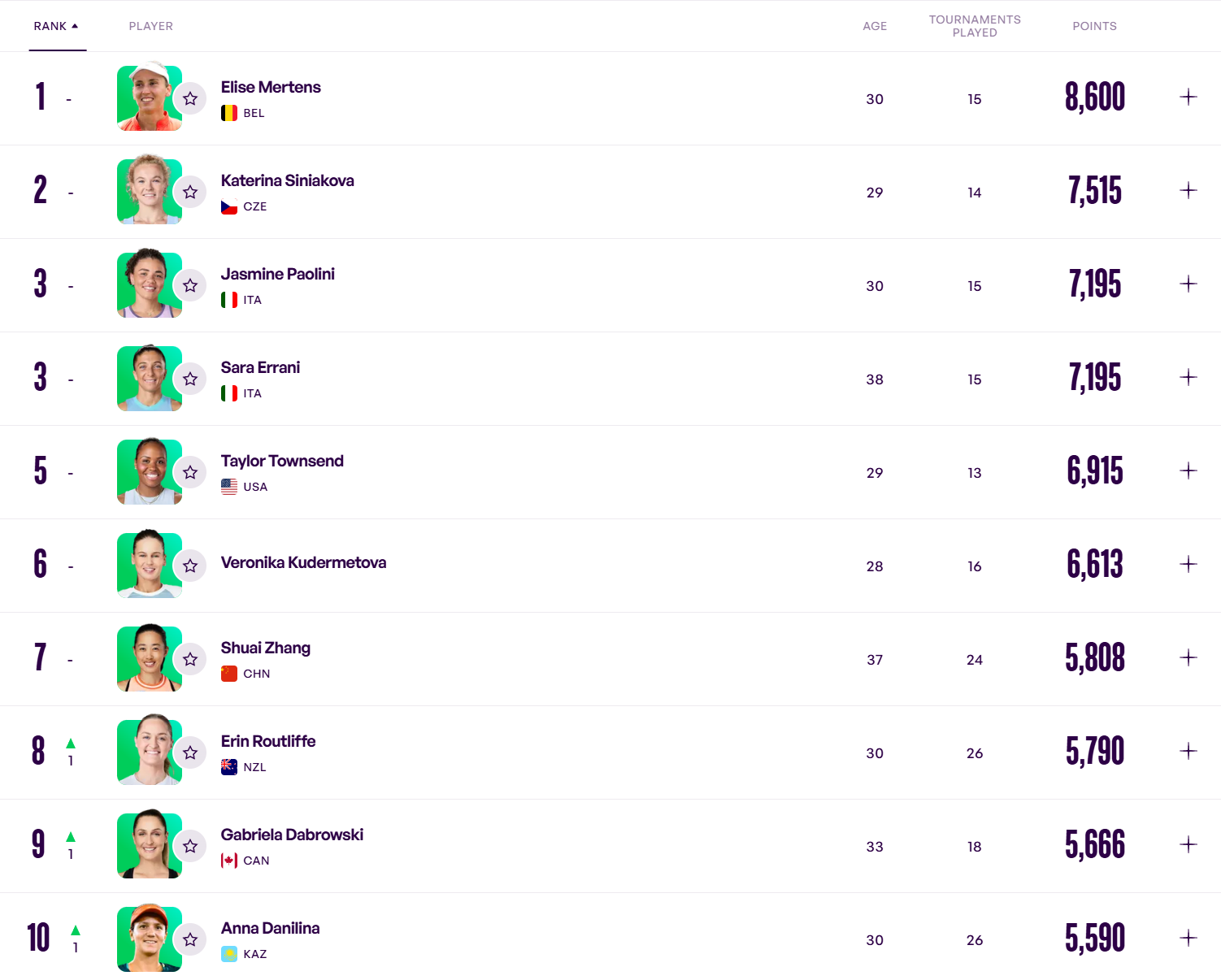Sort rankings by the Points header
The height and width of the screenshot is (980, 1221).
(x=1094, y=26)
